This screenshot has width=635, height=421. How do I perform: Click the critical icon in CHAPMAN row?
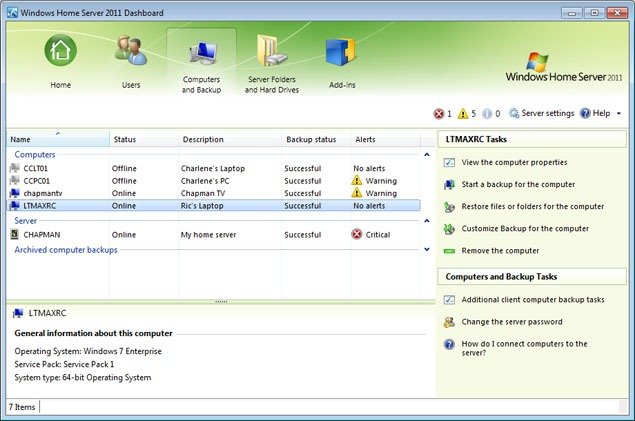356,234
